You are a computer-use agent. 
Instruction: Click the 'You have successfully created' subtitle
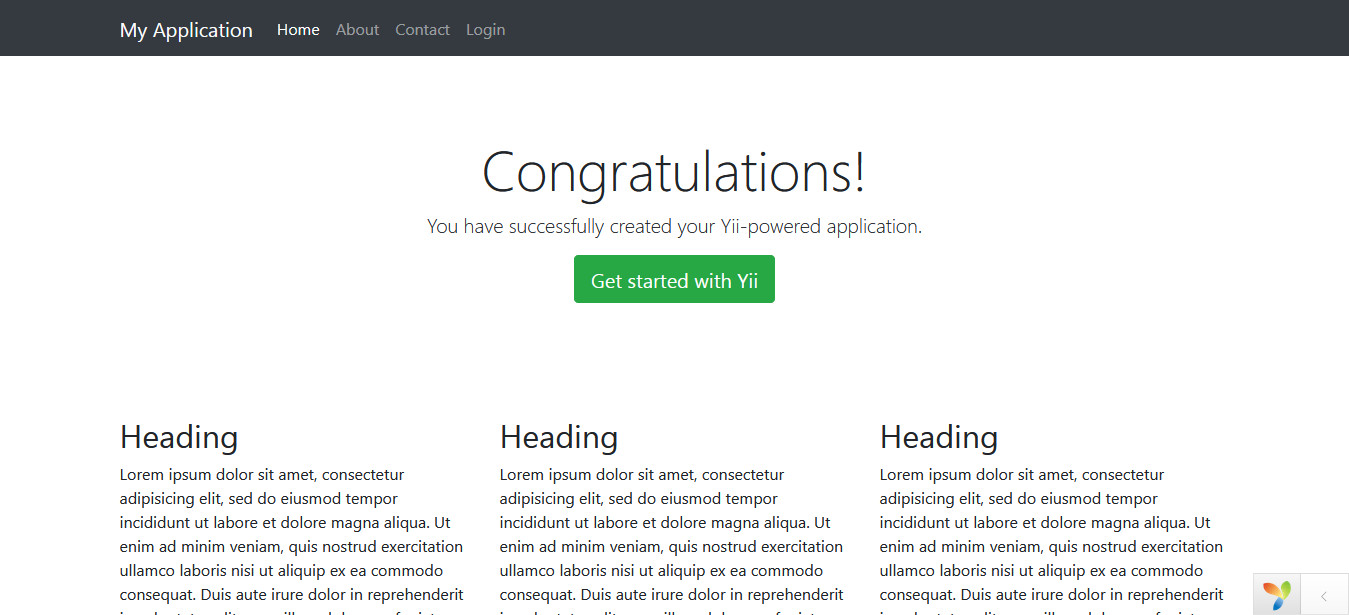coord(674,227)
